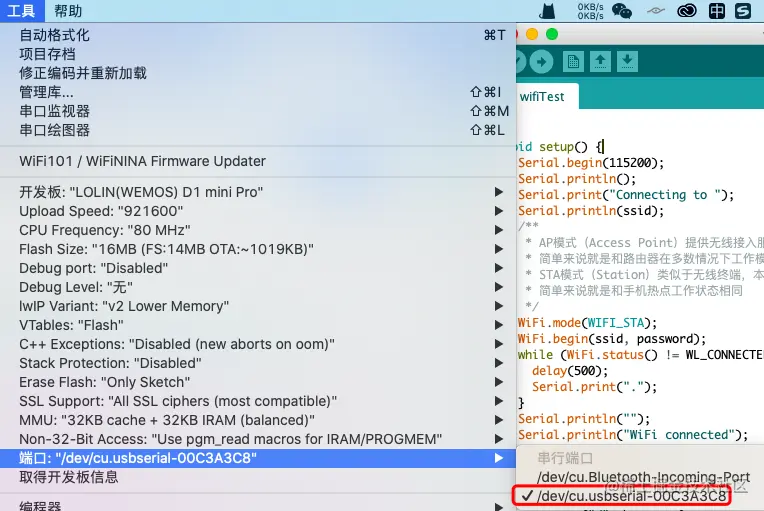Click Serial.println("WiFi connected") line
This screenshot has height=511, width=764.
[632, 435]
